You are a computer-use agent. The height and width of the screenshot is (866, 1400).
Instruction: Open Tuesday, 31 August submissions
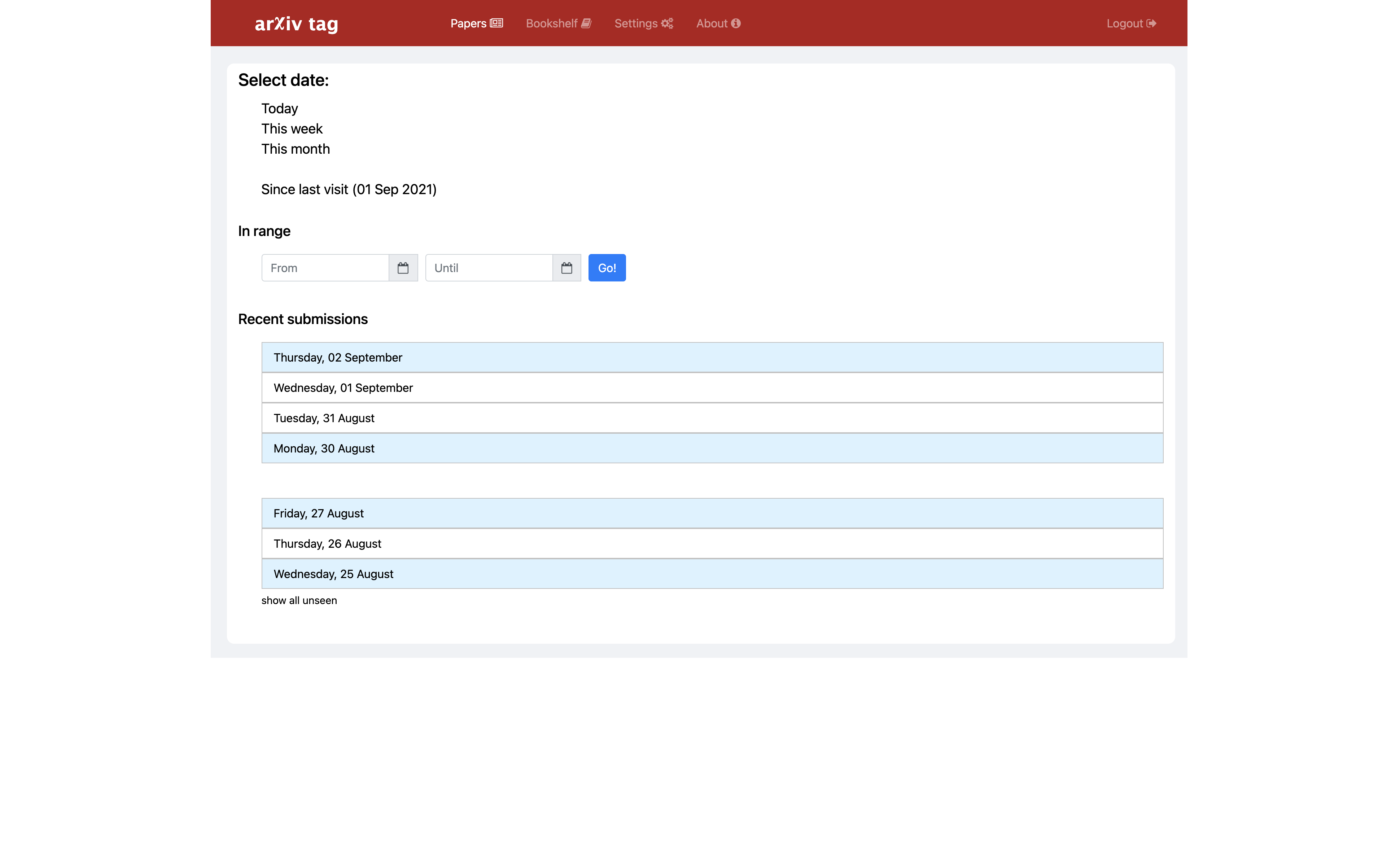(x=324, y=418)
